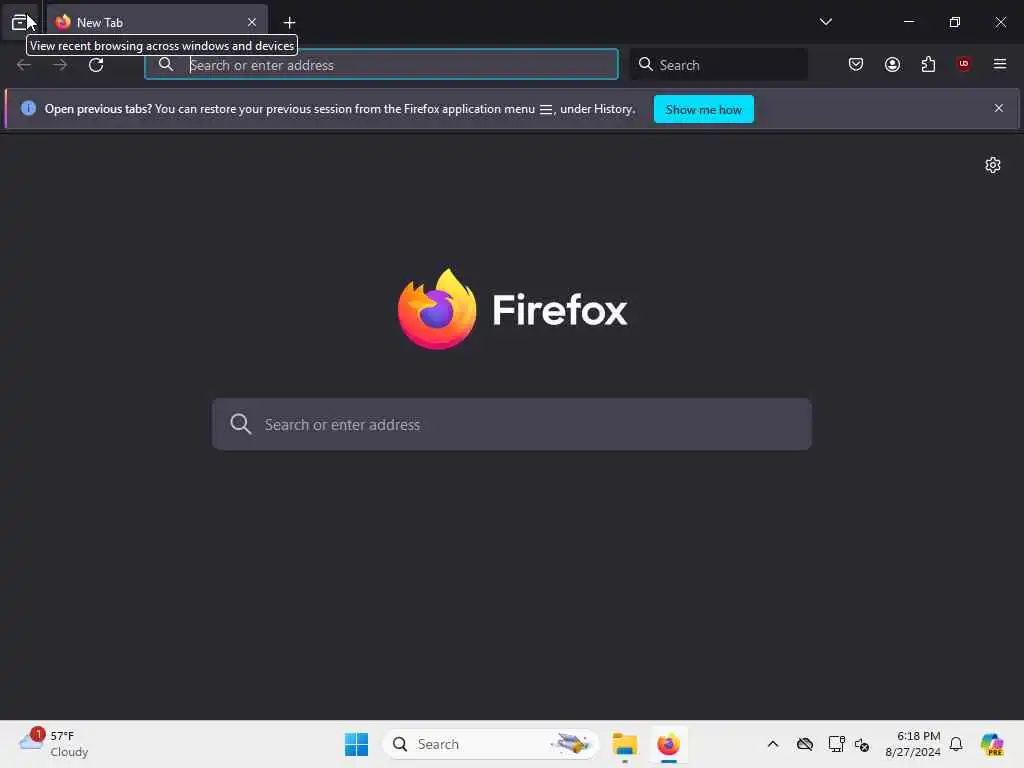Click the Show me how button

click(703, 109)
